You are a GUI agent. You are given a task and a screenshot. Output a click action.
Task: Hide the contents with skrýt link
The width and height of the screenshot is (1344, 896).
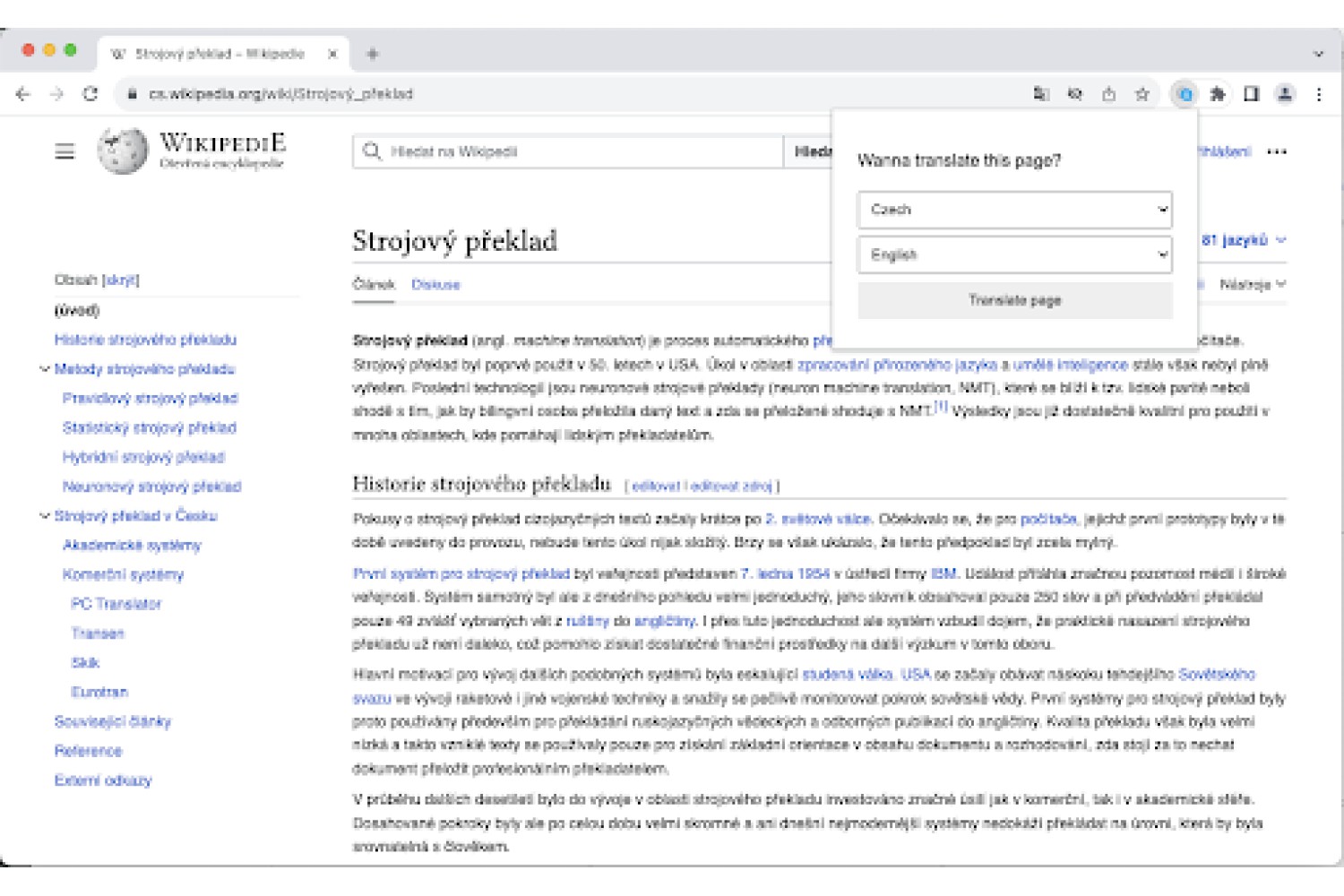[121, 280]
